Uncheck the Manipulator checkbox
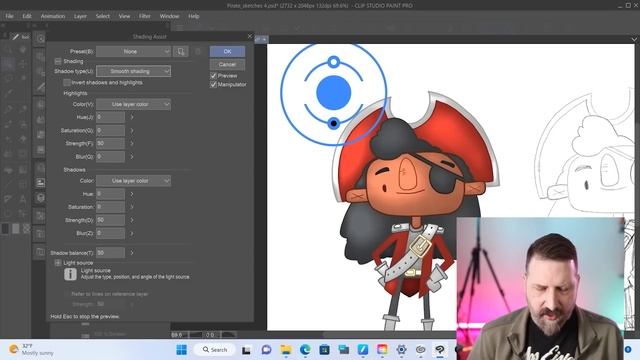Viewport: 640px width, 360px height. [213, 84]
